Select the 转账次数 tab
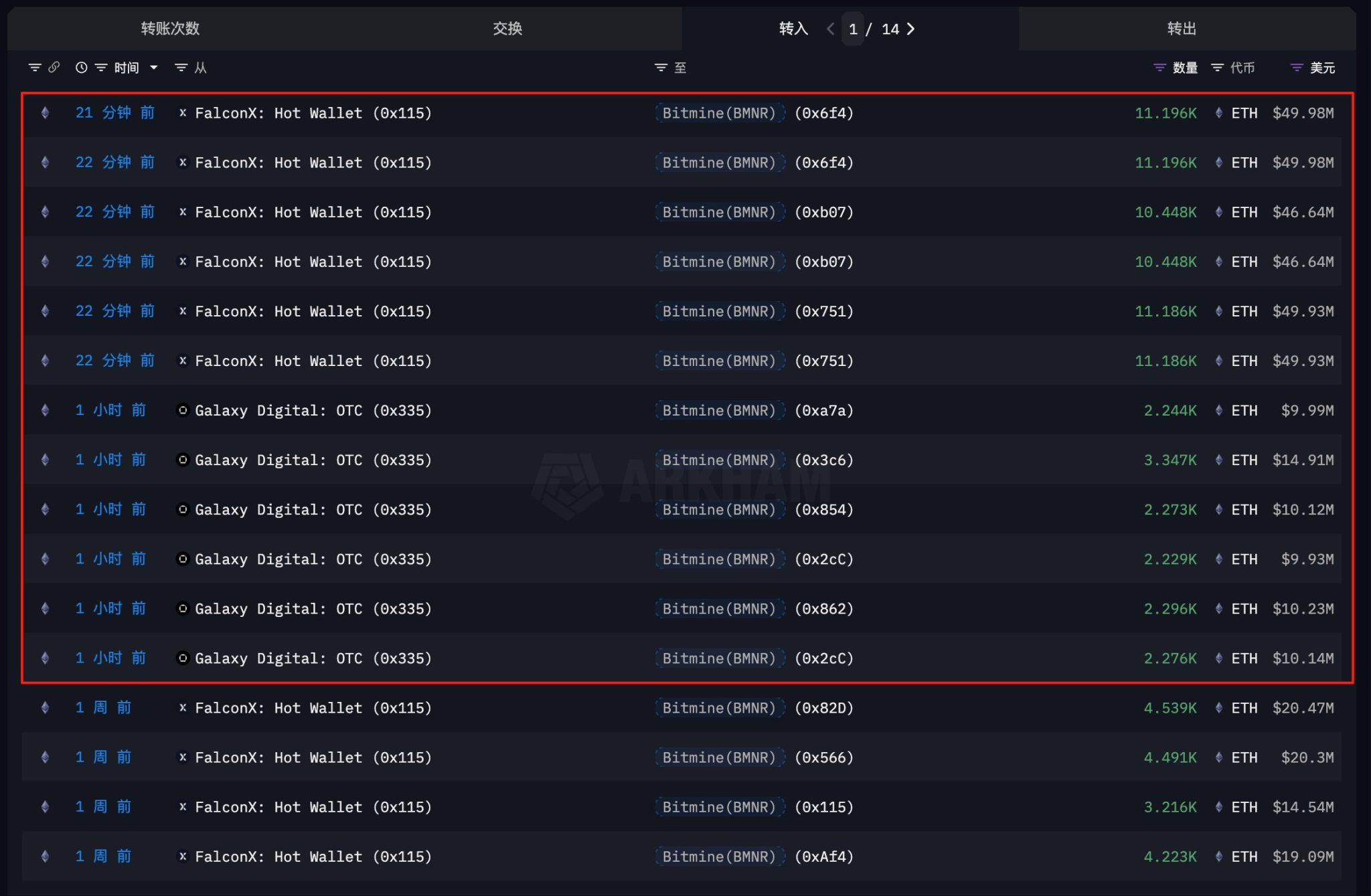Image resolution: width=1371 pixels, height=896 pixels. click(169, 29)
